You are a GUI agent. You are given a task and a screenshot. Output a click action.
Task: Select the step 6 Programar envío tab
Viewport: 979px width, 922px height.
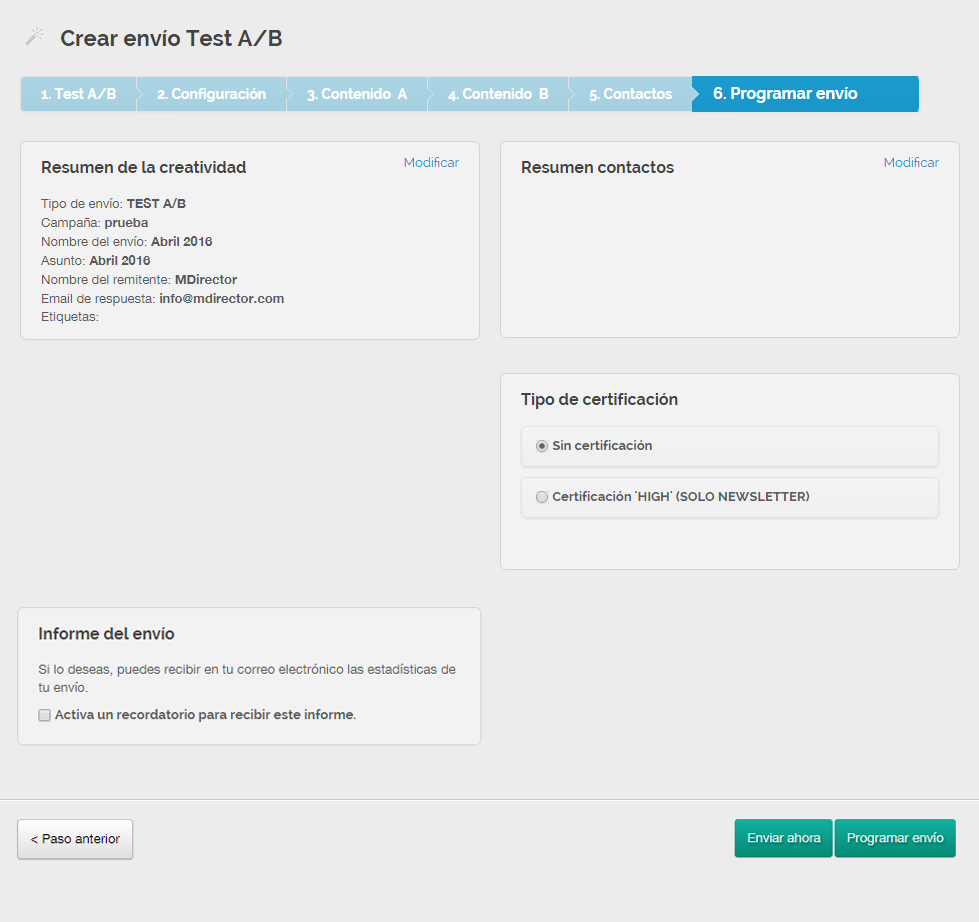(785, 94)
